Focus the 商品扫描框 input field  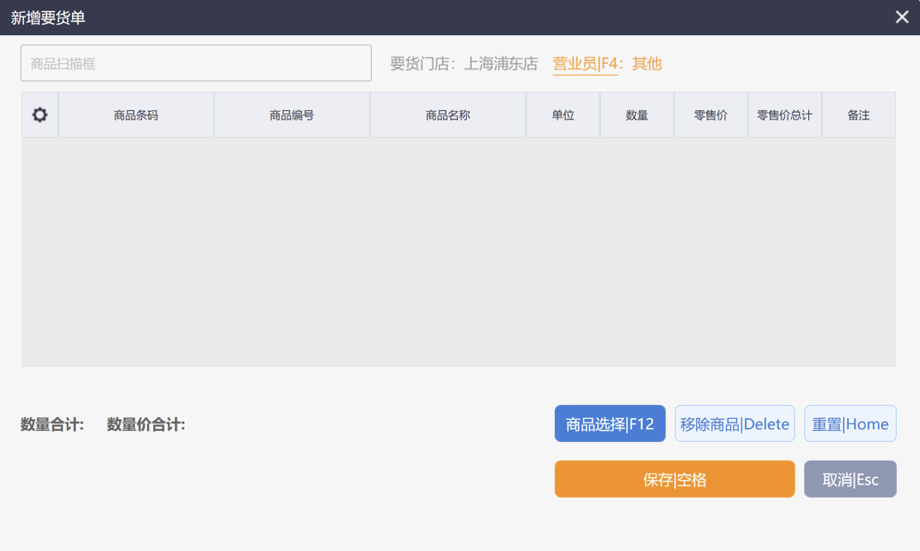coord(196,63)
